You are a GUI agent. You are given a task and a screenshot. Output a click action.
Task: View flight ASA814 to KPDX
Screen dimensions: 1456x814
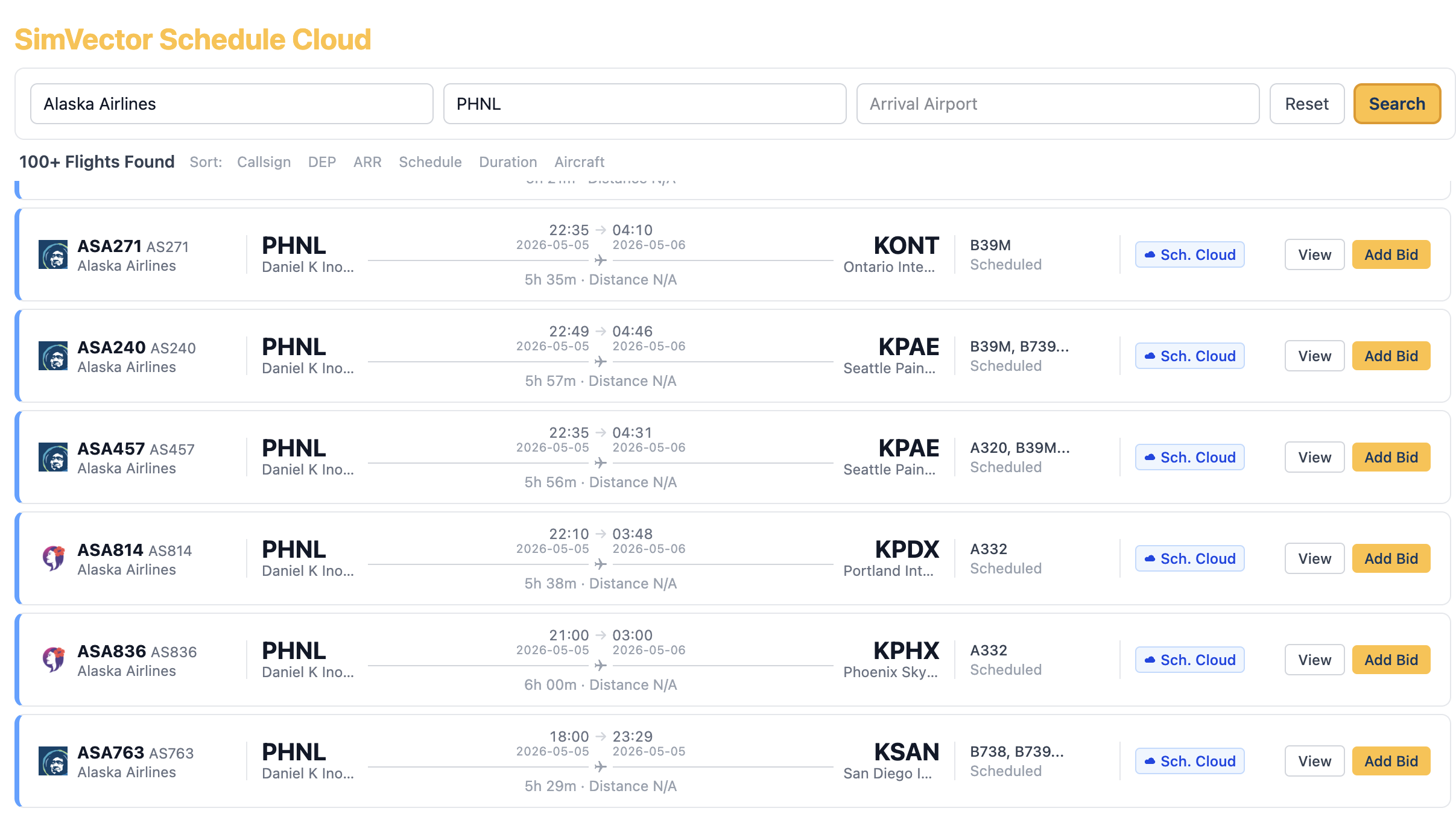click(x=1314, y=559)
